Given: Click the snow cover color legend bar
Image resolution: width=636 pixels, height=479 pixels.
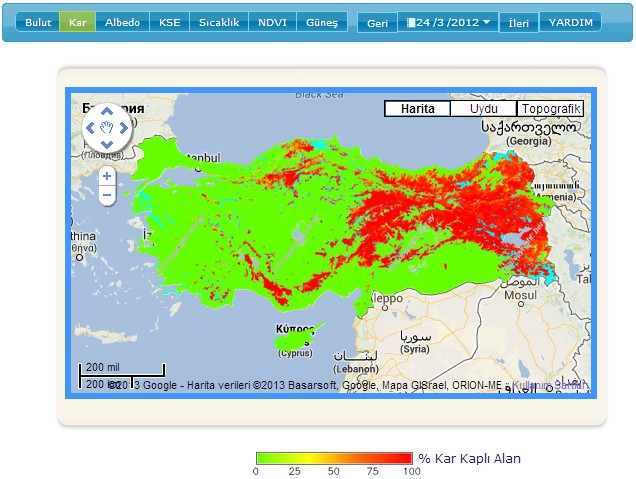Looking at the screenshot, I should click(333, 458).
